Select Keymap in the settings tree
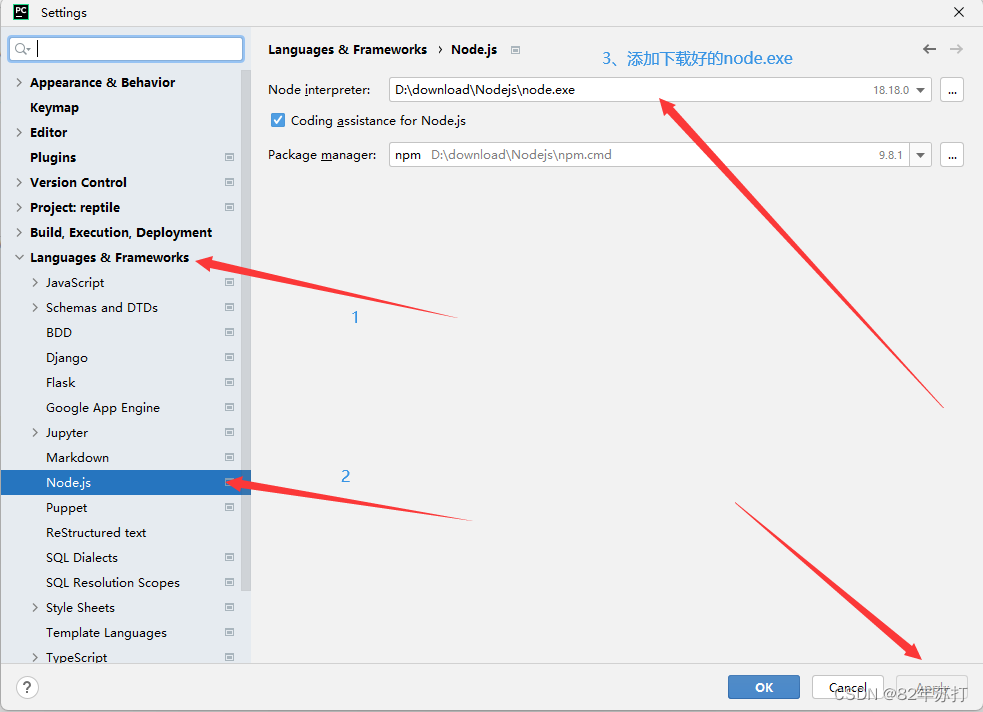The width and height of the screenshot is (983, 712). (55, 108)
